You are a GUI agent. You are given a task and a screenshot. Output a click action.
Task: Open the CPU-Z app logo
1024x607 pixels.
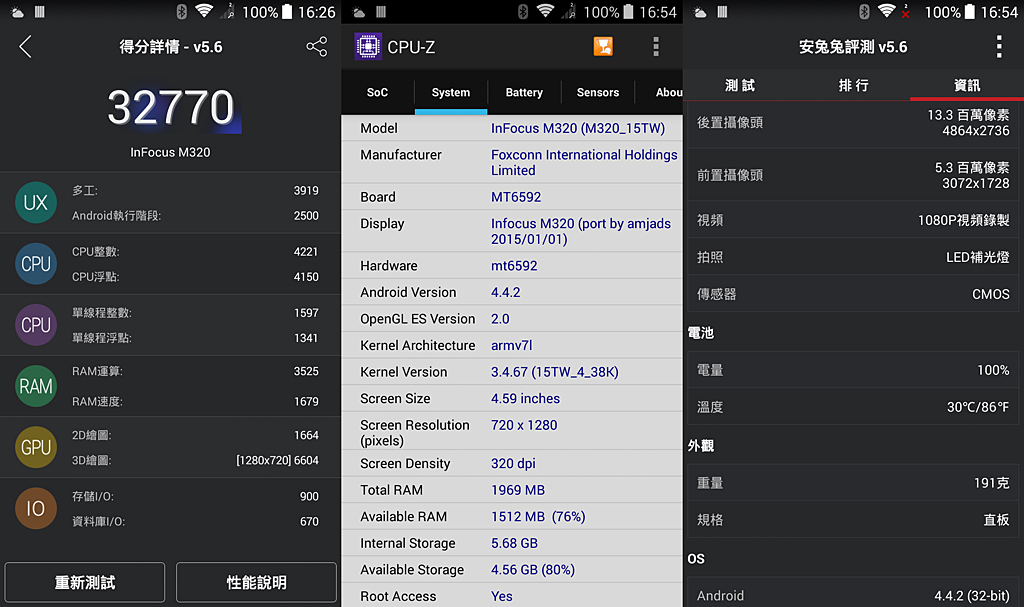click(368, 46)
